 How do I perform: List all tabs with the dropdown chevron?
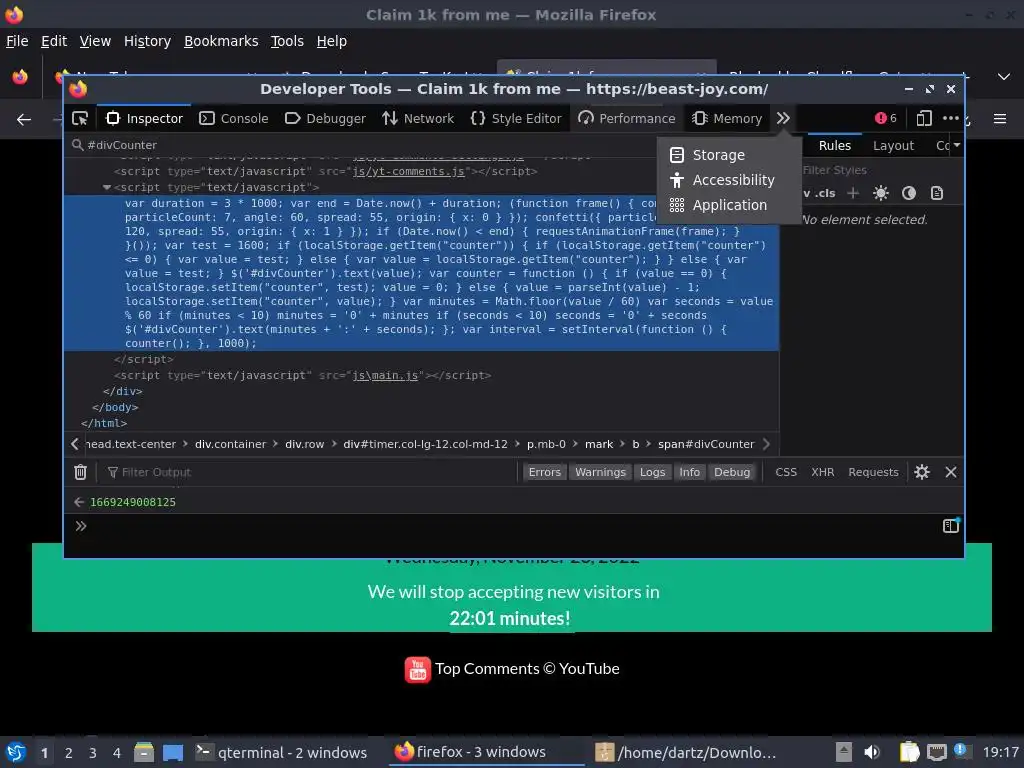1004,76
